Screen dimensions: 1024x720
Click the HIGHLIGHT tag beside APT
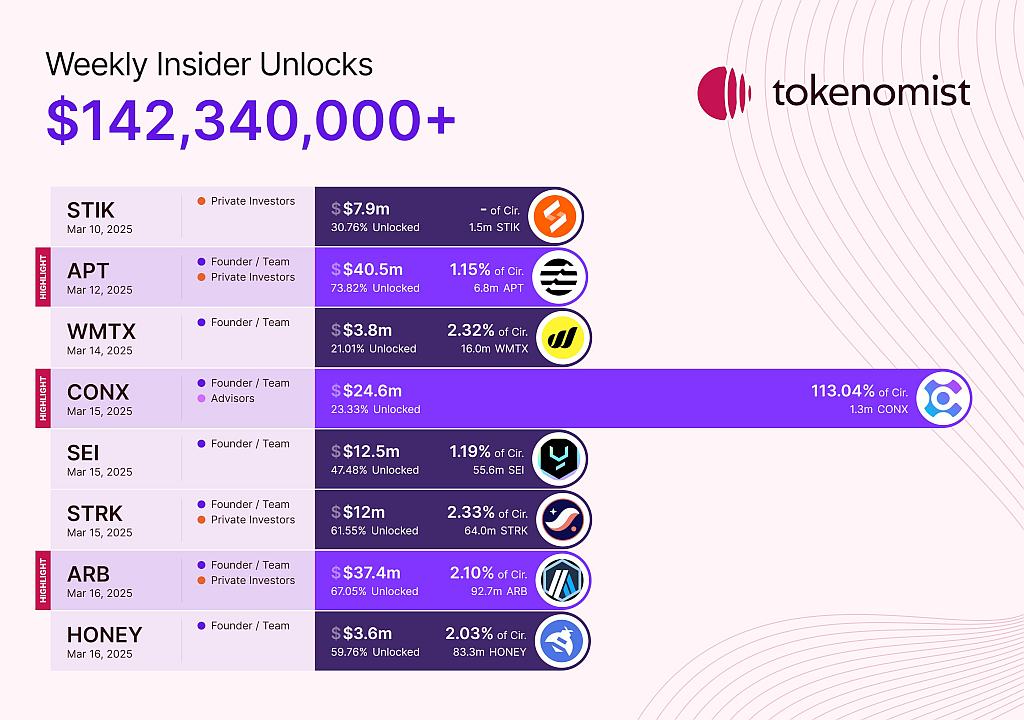43,277
